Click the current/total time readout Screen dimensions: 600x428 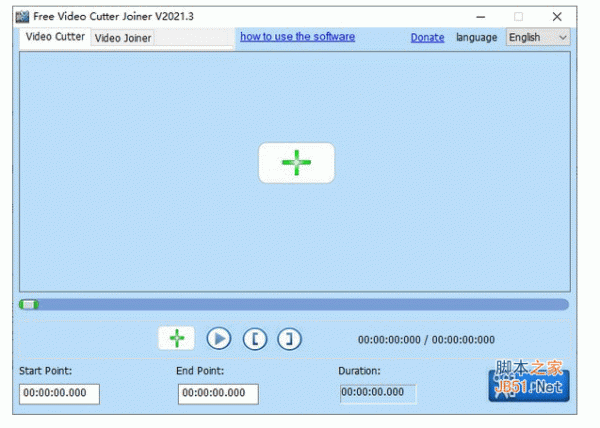coord(426,340)
